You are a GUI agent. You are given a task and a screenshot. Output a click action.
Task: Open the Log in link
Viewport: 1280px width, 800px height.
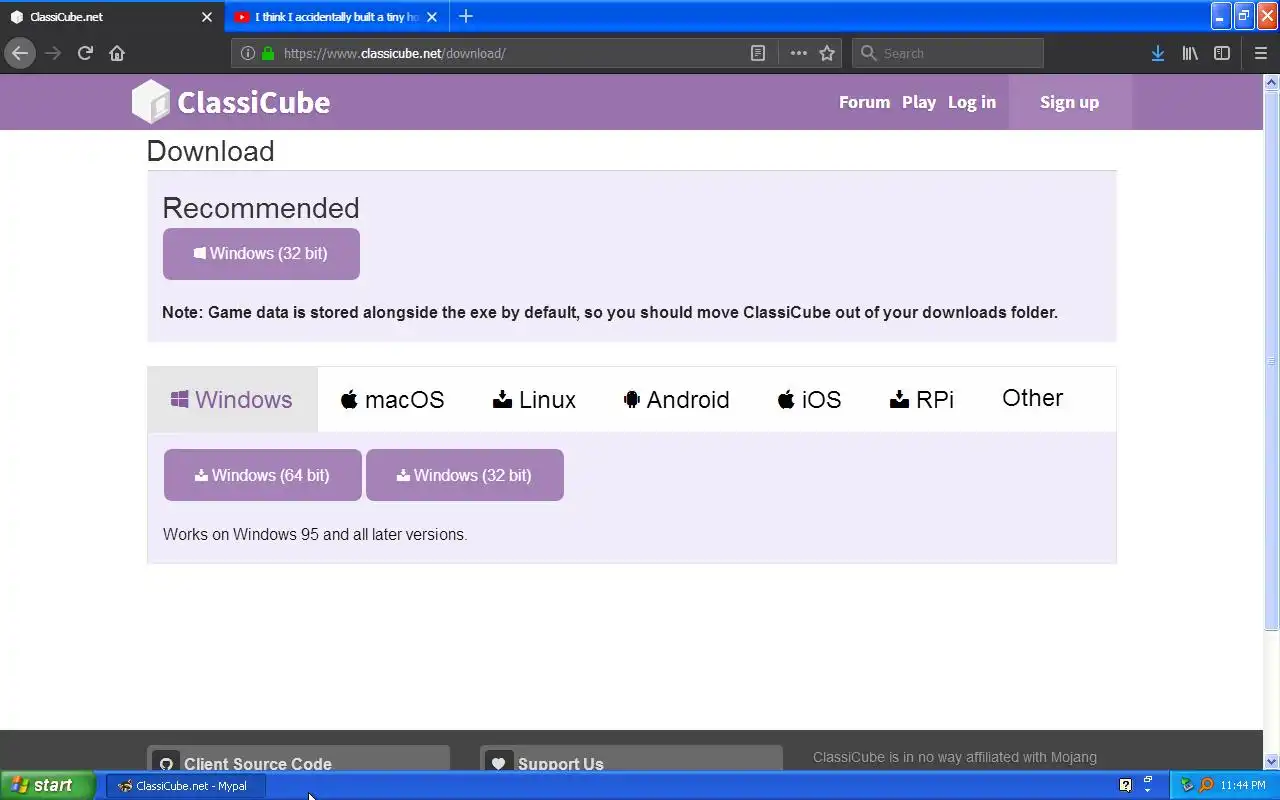point(972,102)
